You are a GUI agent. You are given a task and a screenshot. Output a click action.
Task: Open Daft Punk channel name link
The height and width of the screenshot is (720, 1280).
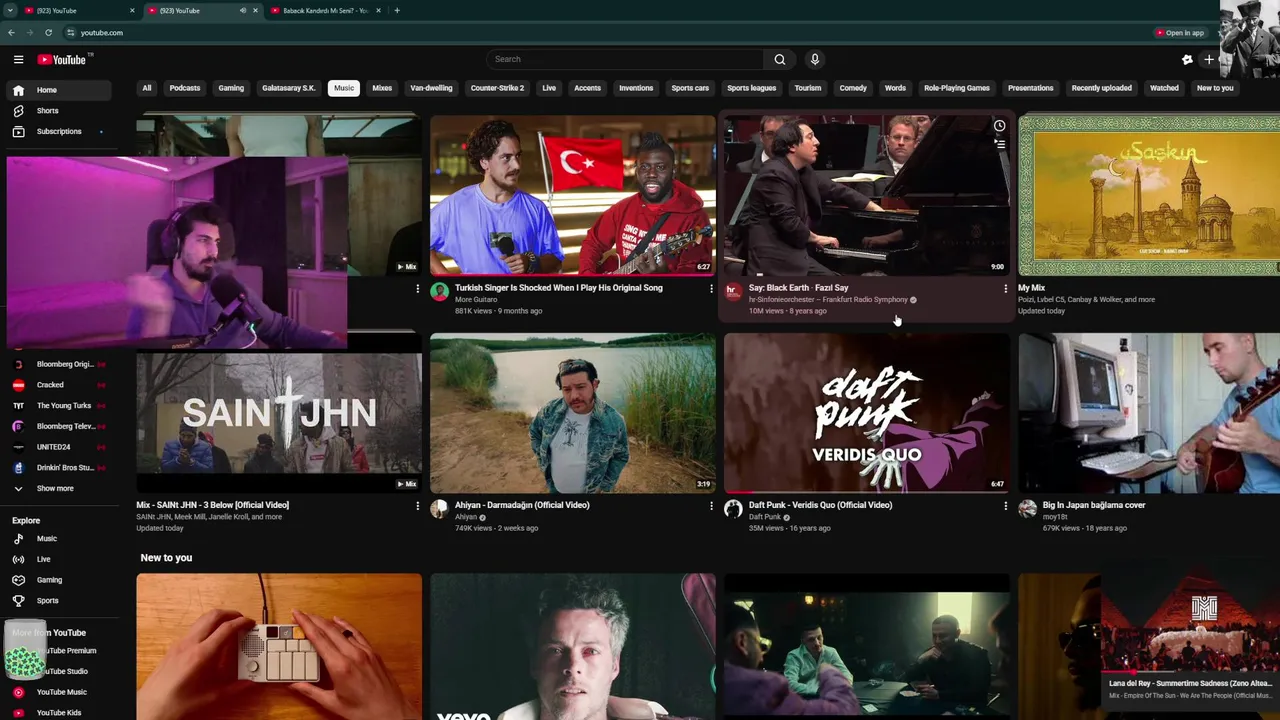[x=765, y=517]
